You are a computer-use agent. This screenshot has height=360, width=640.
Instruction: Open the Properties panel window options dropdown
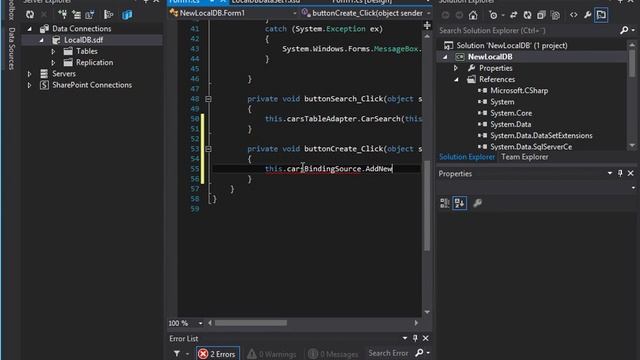pos(610,173)
